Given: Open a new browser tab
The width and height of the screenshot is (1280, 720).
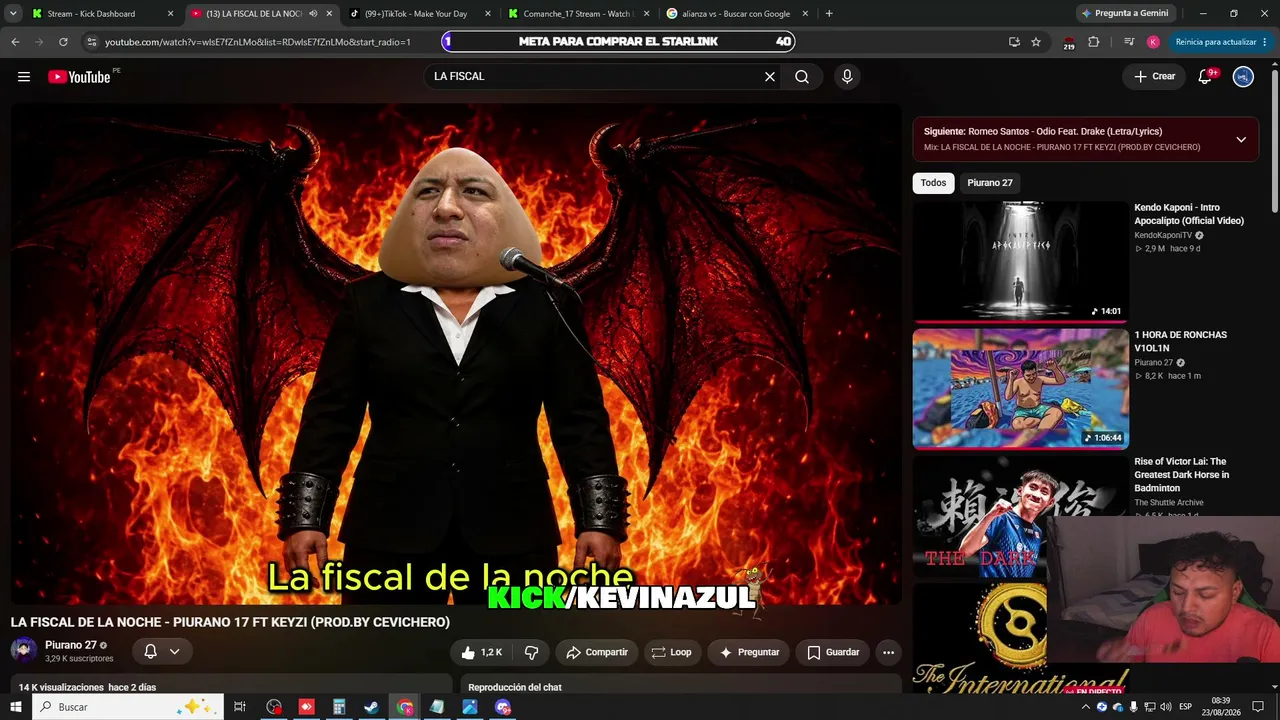Looking at the screenshot, I should pyautogui.click(x=829, y=14).
